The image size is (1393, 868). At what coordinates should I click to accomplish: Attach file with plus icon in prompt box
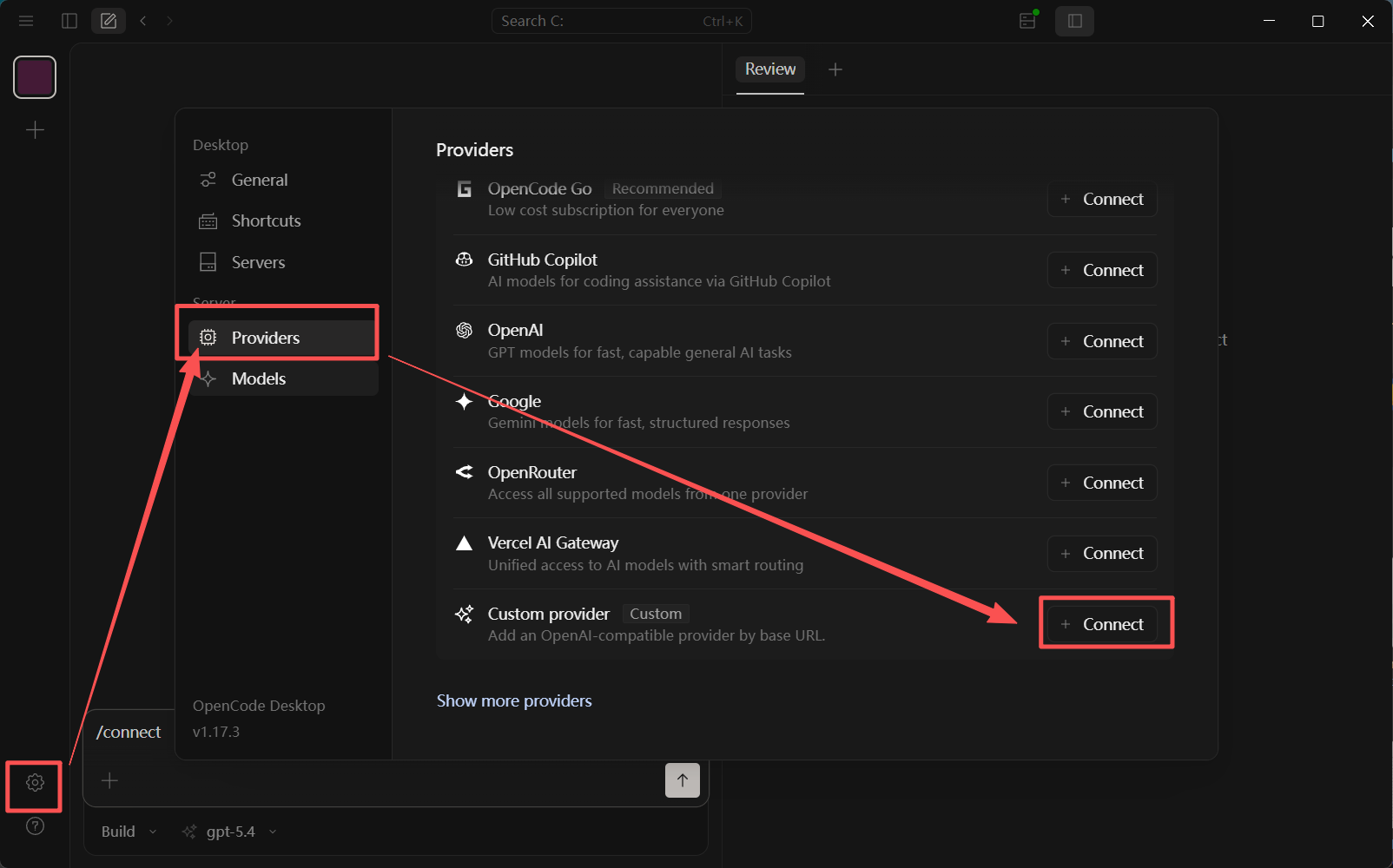[x=109, y=780]
